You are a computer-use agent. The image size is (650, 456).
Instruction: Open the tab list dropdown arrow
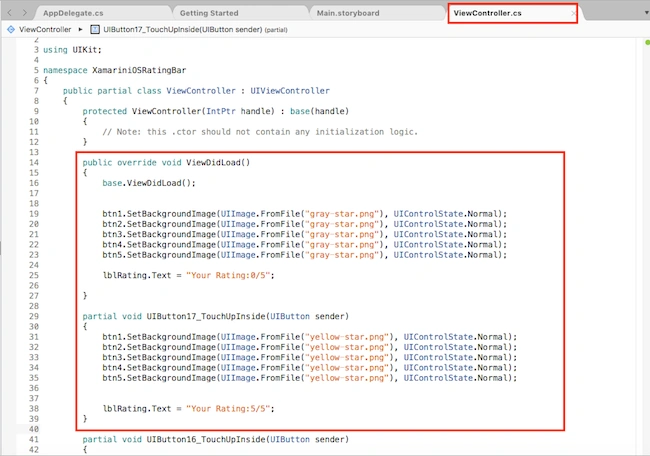click(x=646, y=13)
